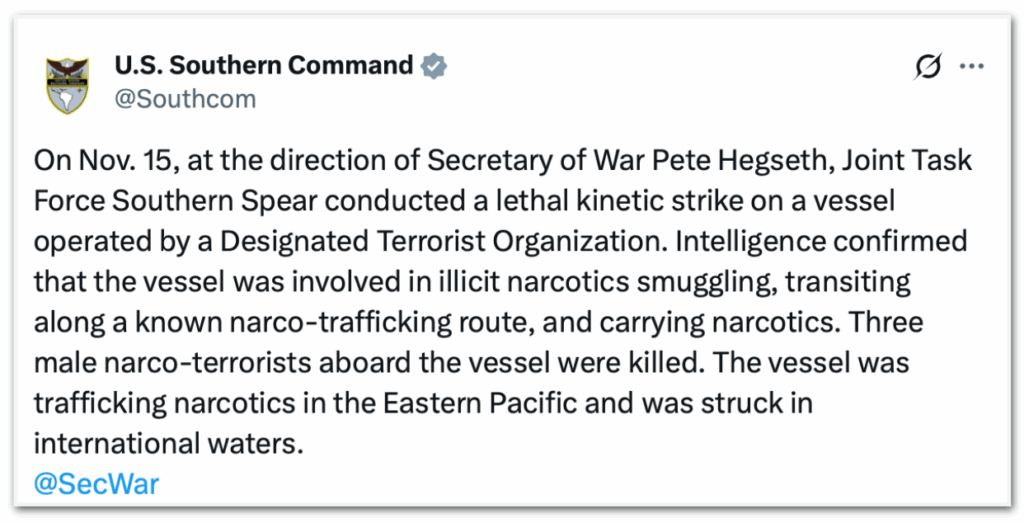
Task: Click the blue verified badge
Action: coord(433,66)
